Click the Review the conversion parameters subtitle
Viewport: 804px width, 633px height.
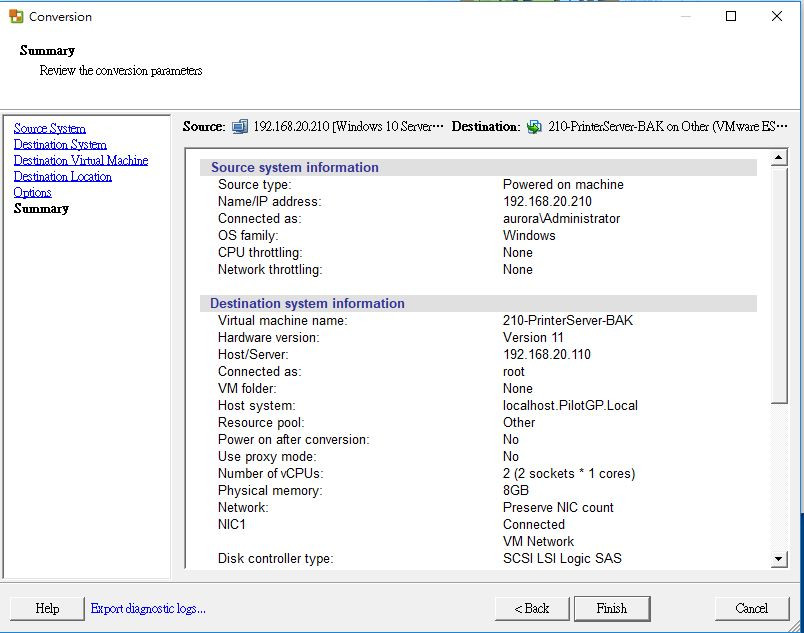[121, 70]
